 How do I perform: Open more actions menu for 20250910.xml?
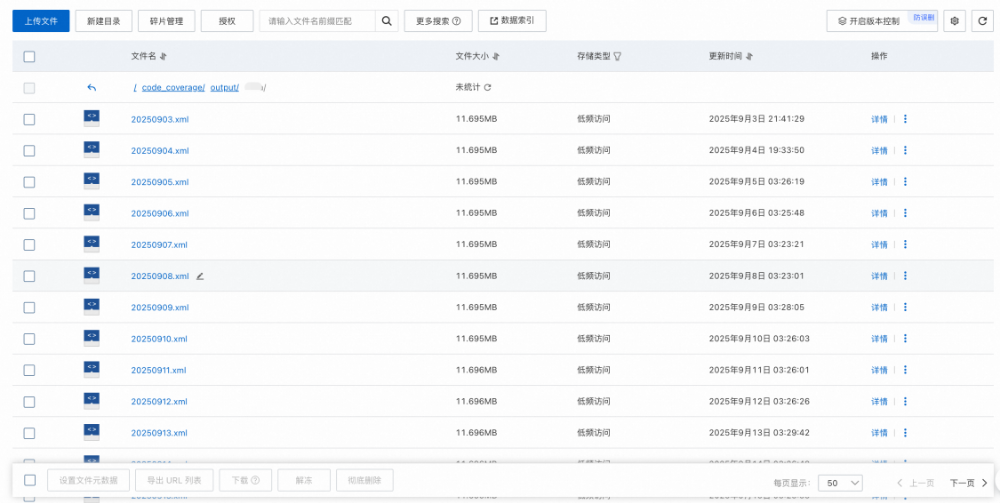905,339
